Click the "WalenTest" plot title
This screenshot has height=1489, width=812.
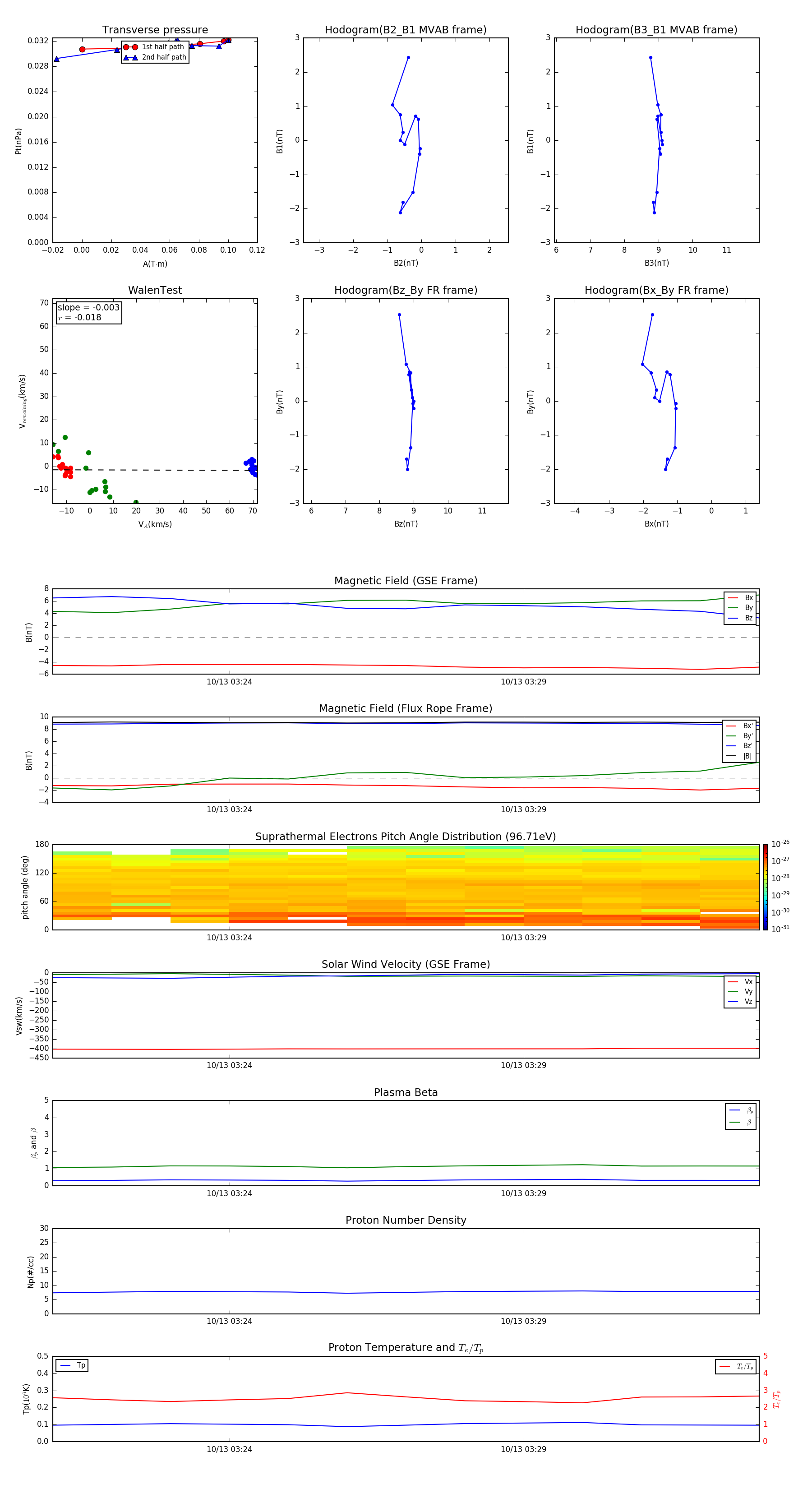155,290
